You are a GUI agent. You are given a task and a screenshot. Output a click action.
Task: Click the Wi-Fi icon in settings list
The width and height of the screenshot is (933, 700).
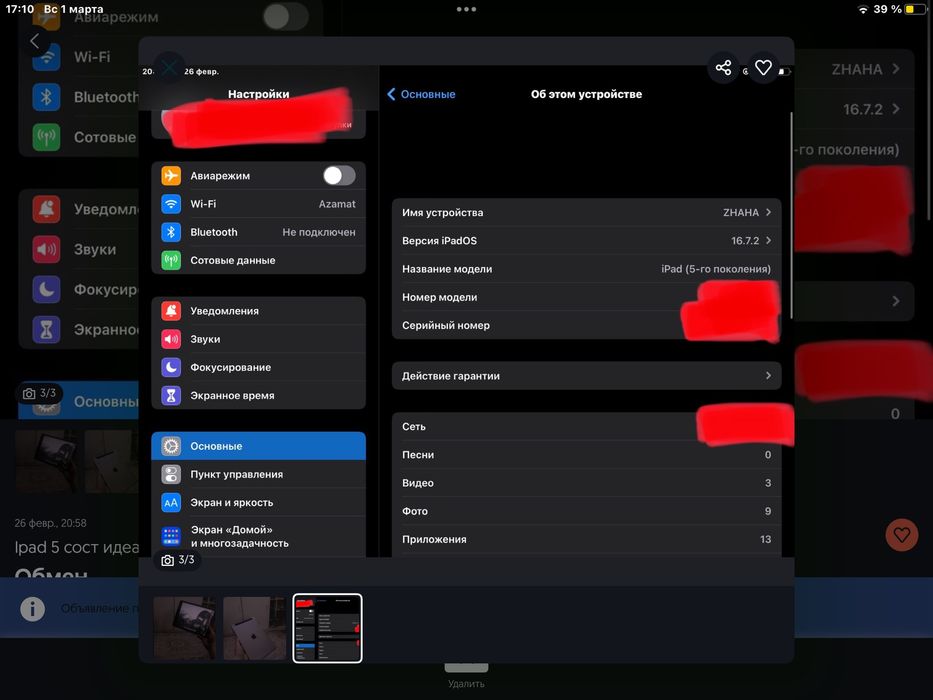click(x=171, y=204)
